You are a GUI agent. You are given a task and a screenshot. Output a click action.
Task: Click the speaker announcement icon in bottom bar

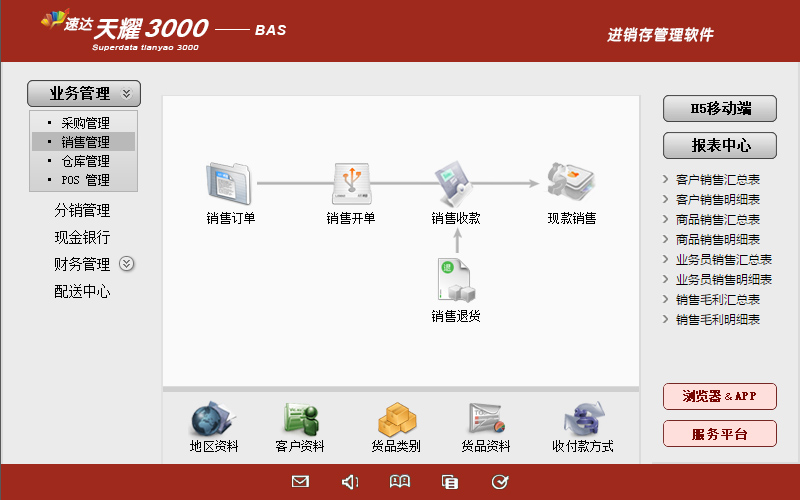[x=350, y=482]
